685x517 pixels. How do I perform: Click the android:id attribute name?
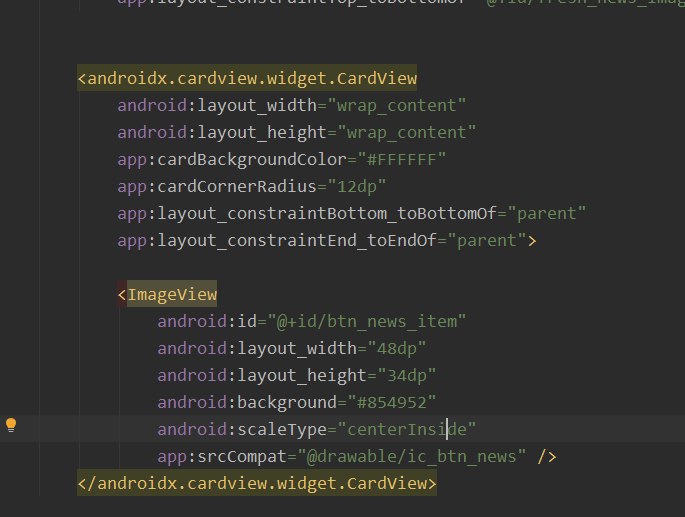[207, 322]
